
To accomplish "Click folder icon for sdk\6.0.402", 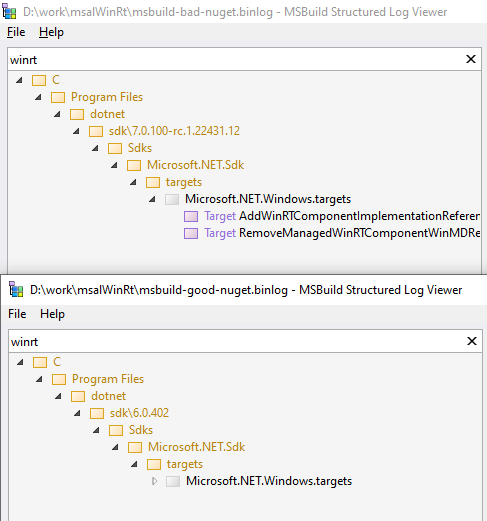I will coord(97,413).
